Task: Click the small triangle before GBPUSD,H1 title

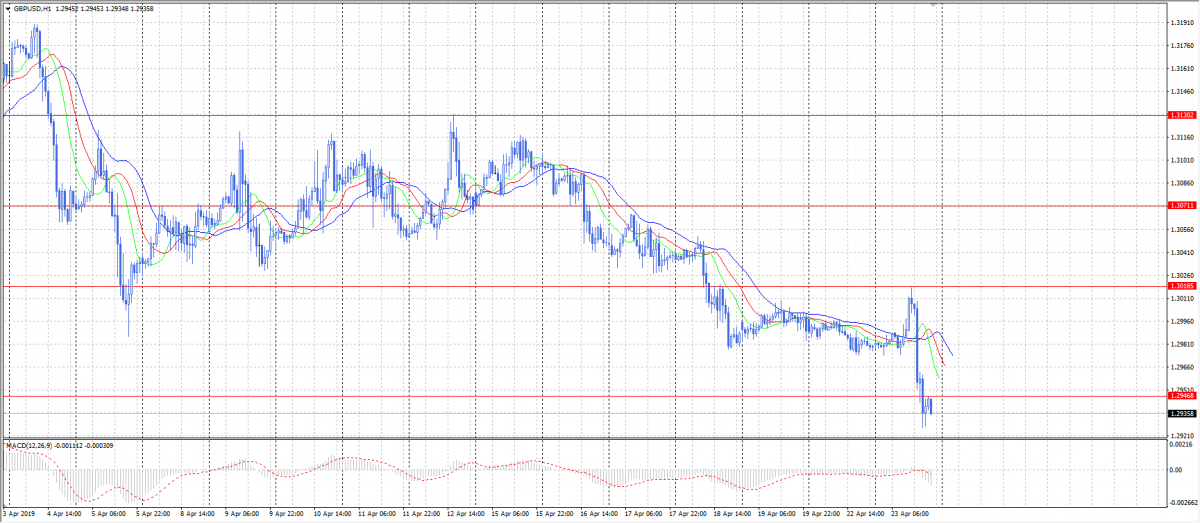Action: pos(8,8)
